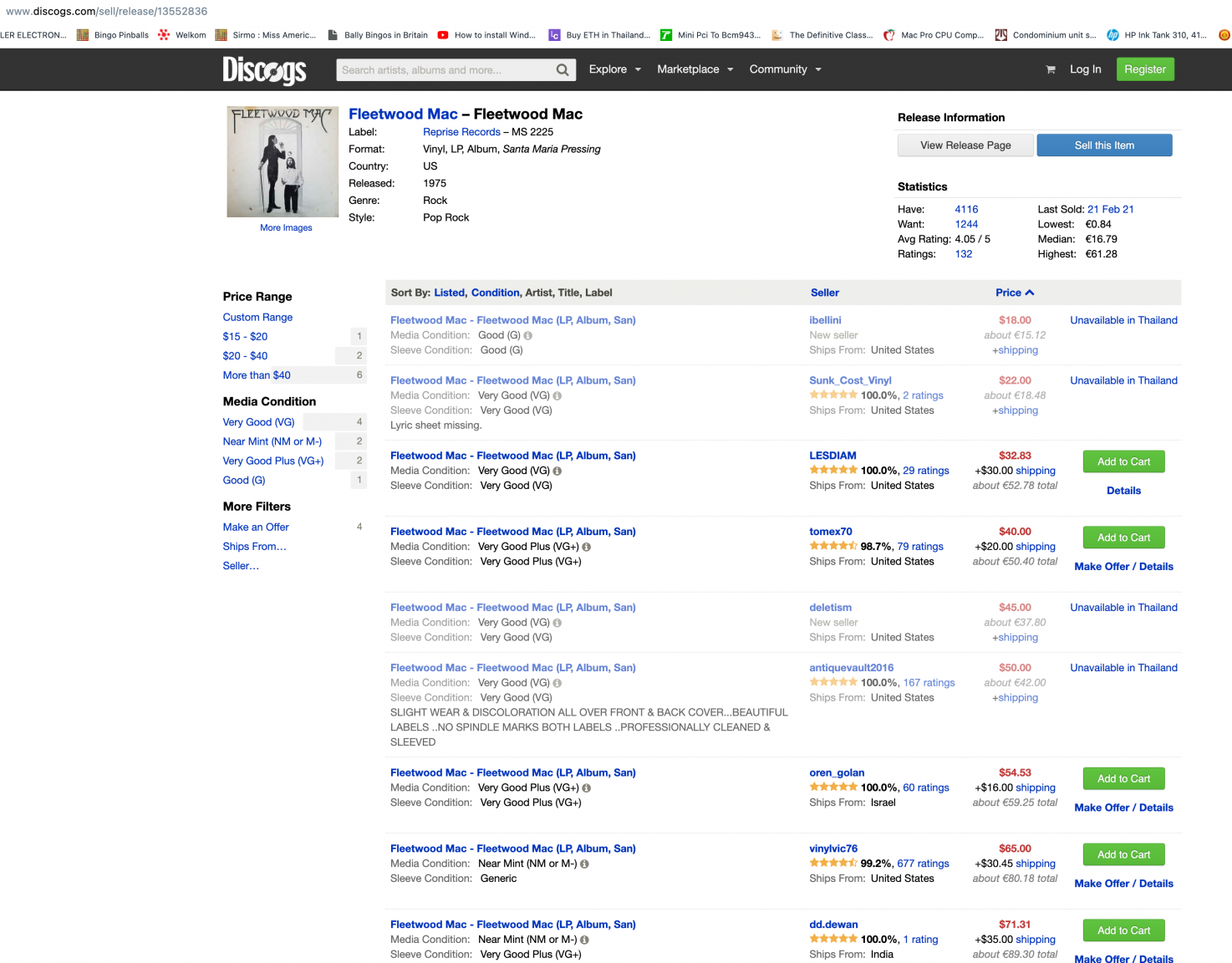Open the Seller… filter

241,566
